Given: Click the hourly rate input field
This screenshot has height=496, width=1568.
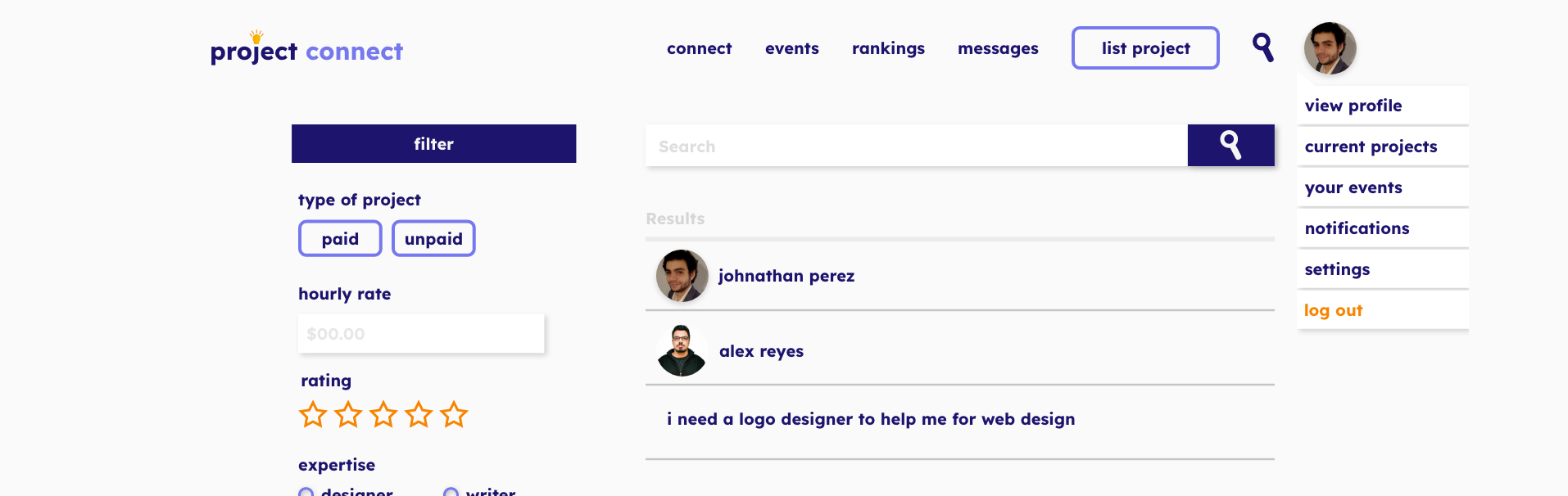Looking at the screenshot, I should coord(421,334).
